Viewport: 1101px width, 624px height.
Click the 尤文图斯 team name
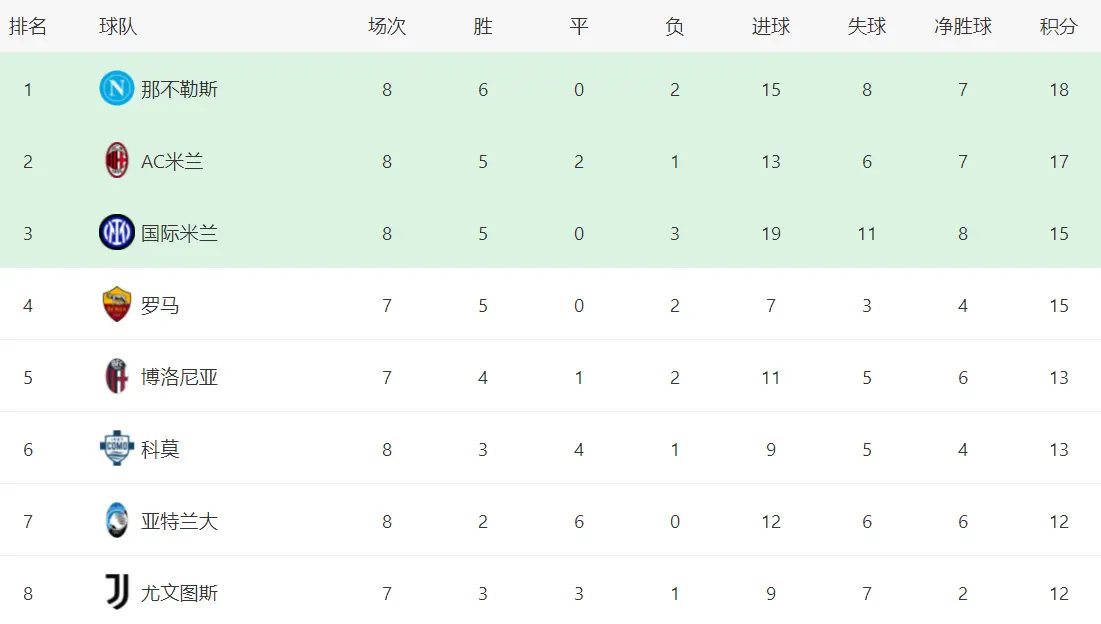179,594
